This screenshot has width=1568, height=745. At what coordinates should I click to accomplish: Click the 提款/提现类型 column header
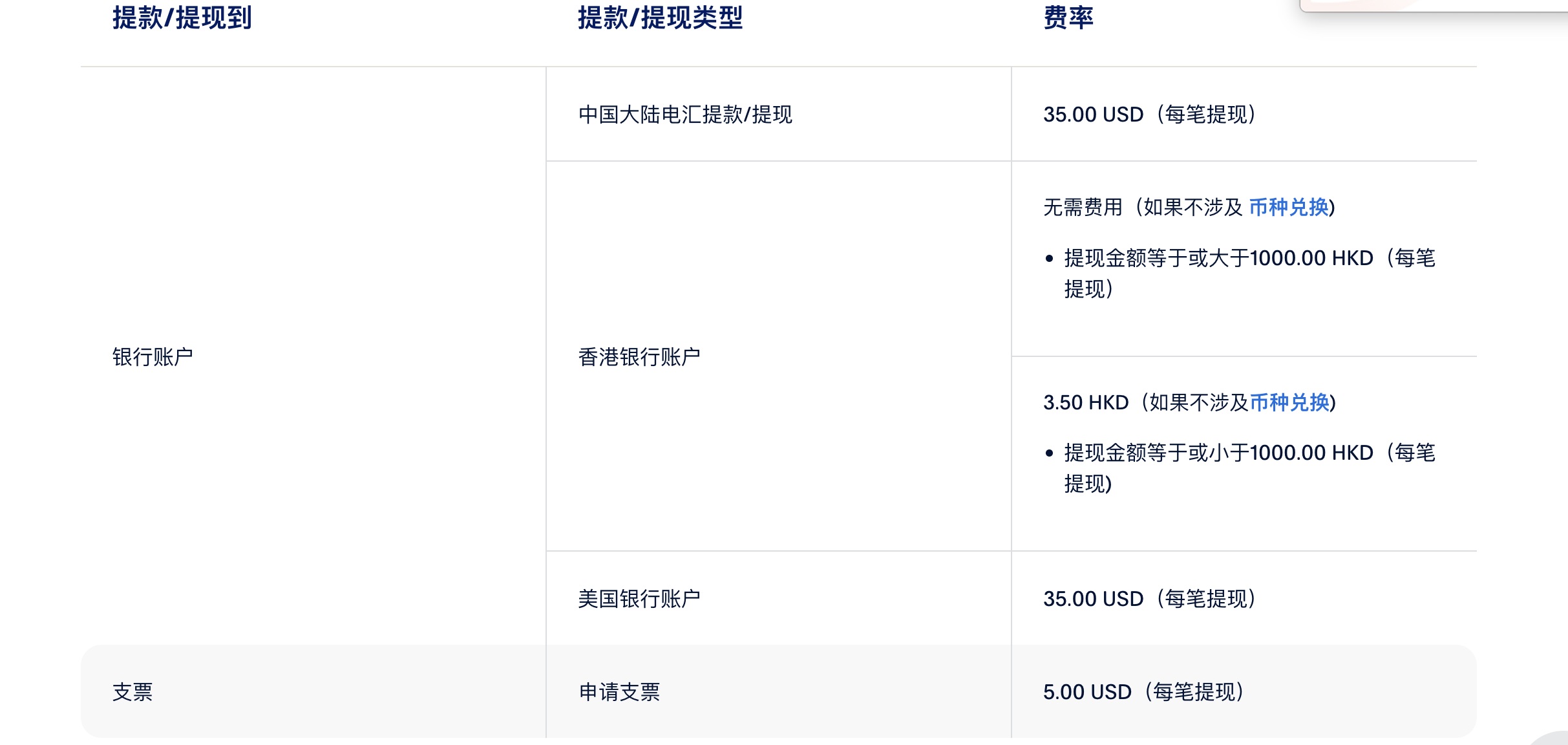[x=660, y=18]
